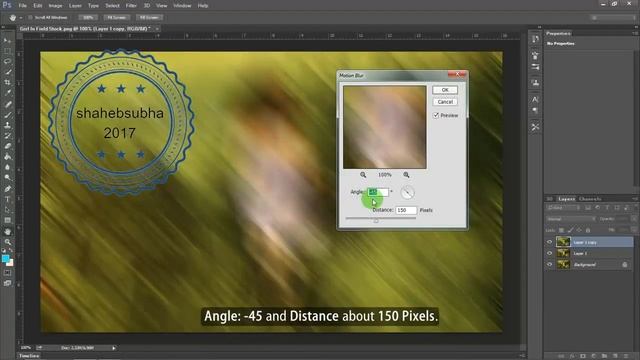
Task: Select the Clone Stamp tool
Action: [x=7, y=125]
